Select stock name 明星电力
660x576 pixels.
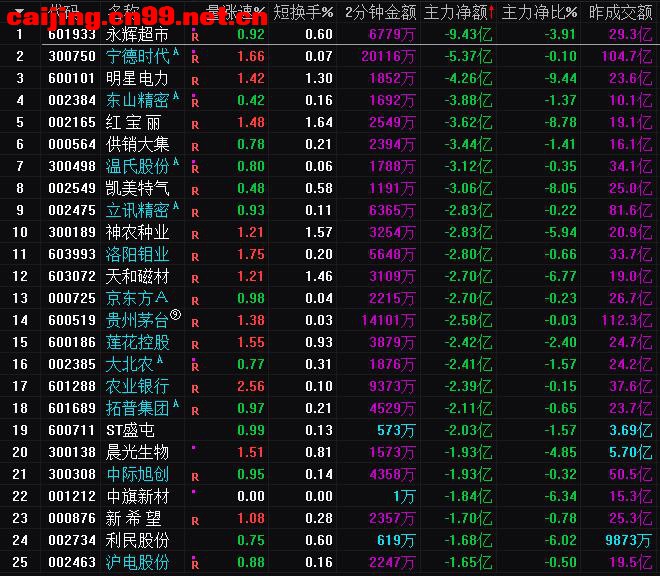137,78
